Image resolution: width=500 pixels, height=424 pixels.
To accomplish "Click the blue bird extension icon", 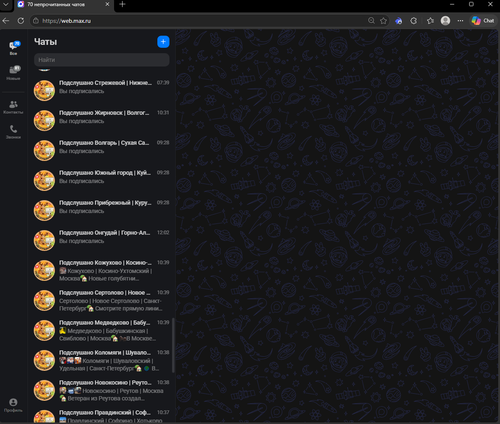I will click(x=398, y=21).
